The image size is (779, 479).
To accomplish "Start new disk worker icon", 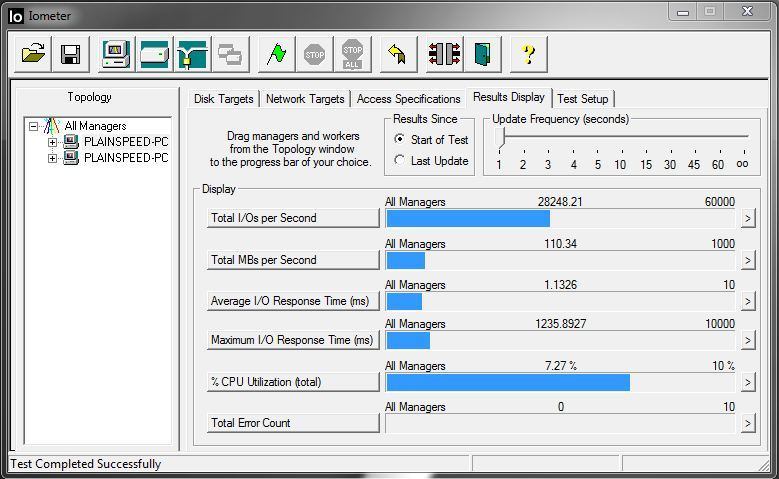I will 155,54.
